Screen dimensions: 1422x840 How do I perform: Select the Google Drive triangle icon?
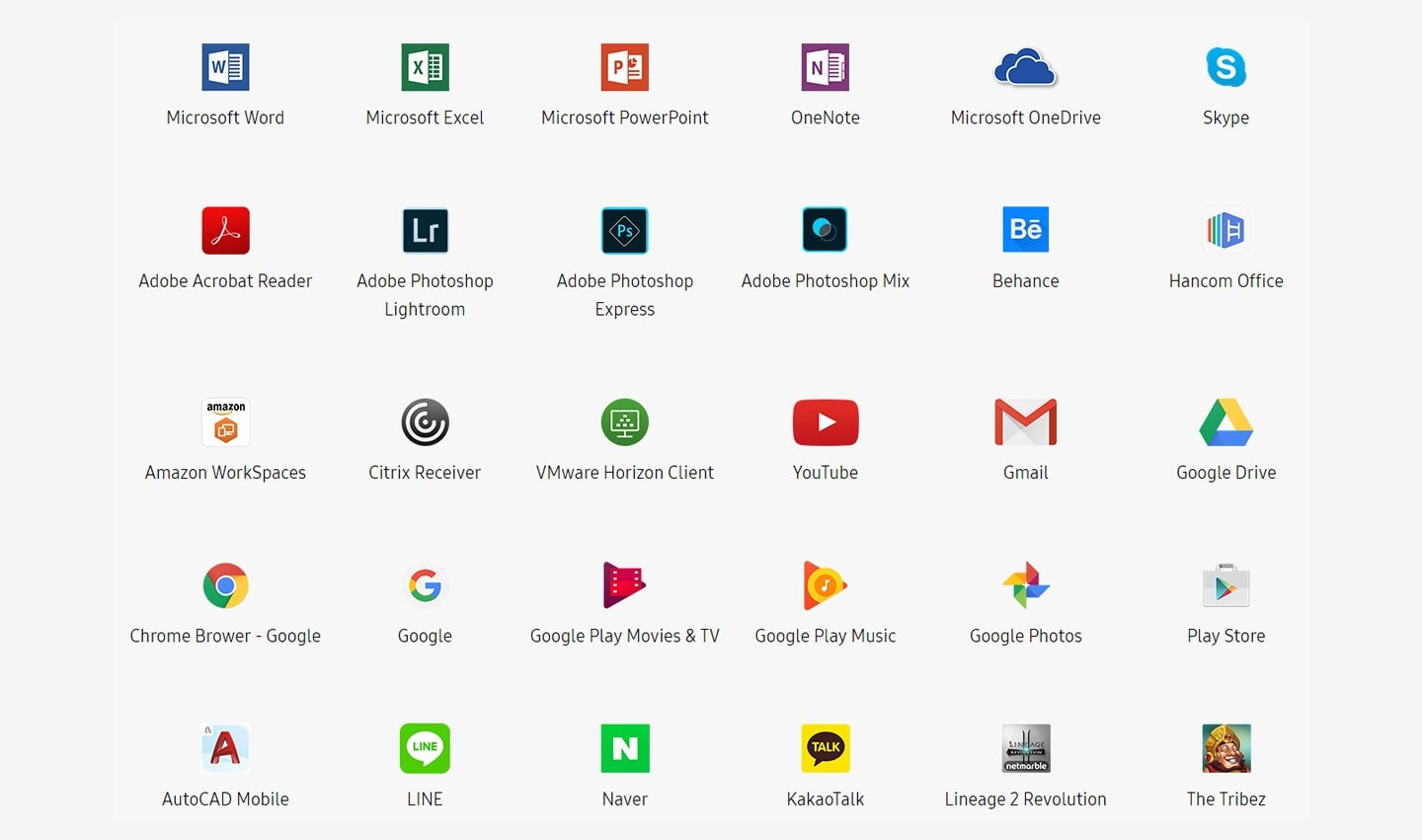click(x=1226, y=422)
